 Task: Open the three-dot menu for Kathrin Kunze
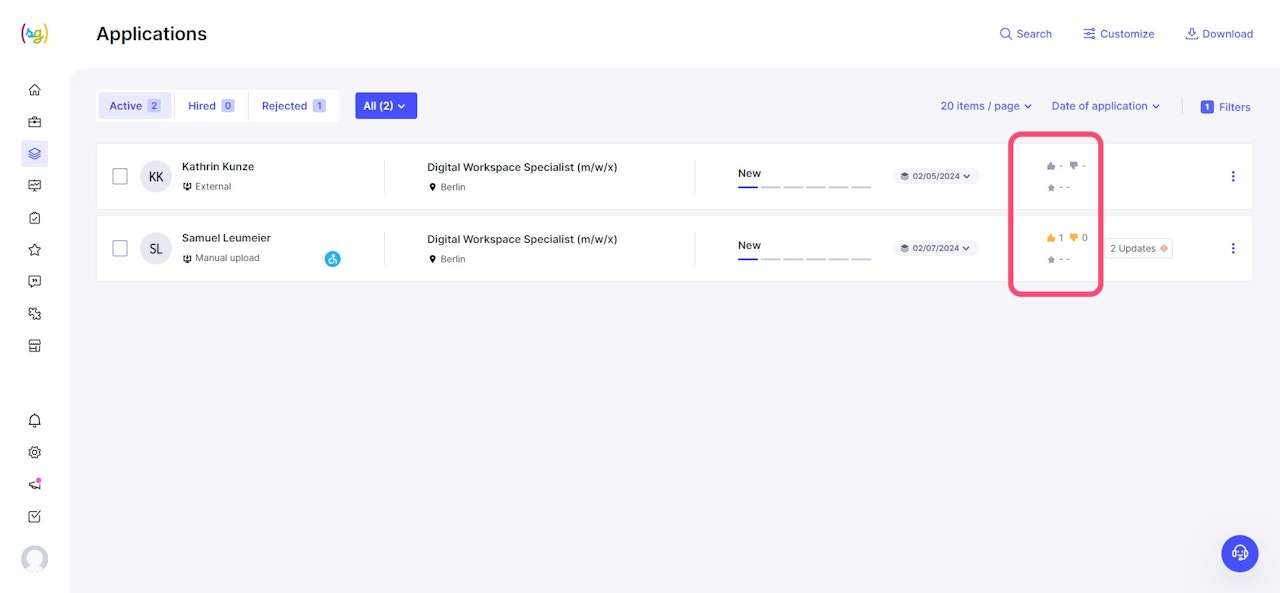click(1233, 176)
